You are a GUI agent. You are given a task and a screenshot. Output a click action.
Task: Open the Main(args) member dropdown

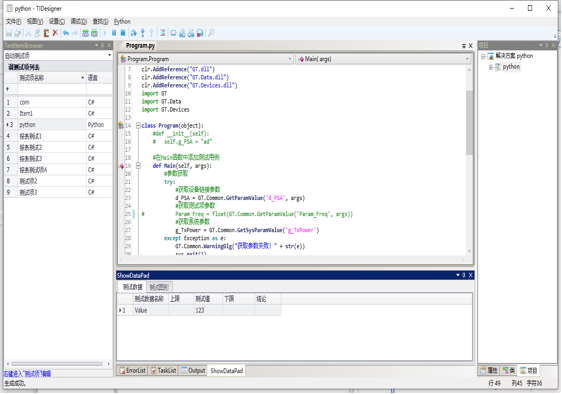click(384, 59)
